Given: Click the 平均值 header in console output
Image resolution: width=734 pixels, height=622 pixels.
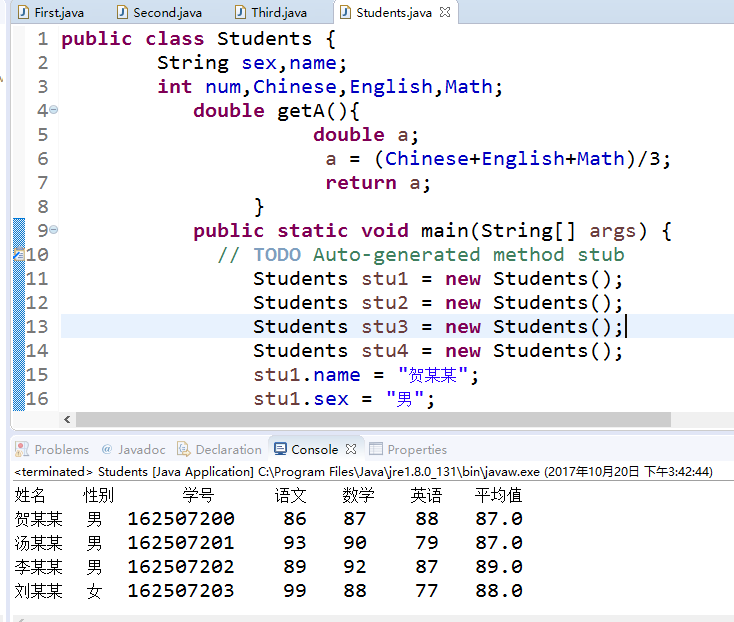Looking at the screenshot, I should click(499, 495).
